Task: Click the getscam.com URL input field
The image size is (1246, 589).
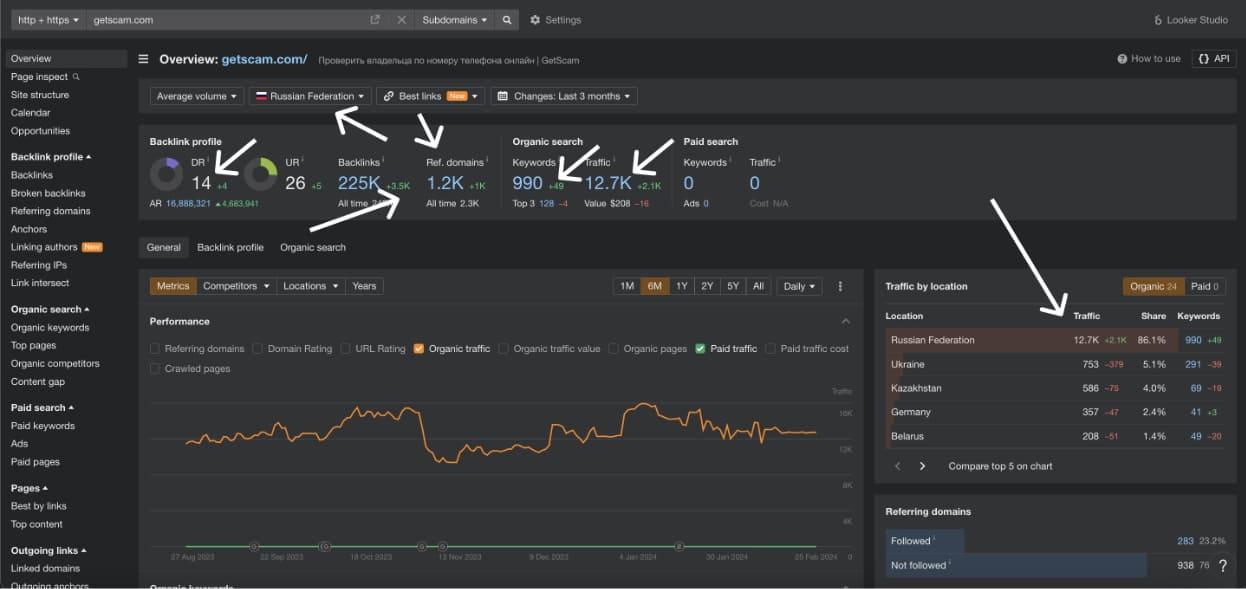Action: [x=226, y=20]
